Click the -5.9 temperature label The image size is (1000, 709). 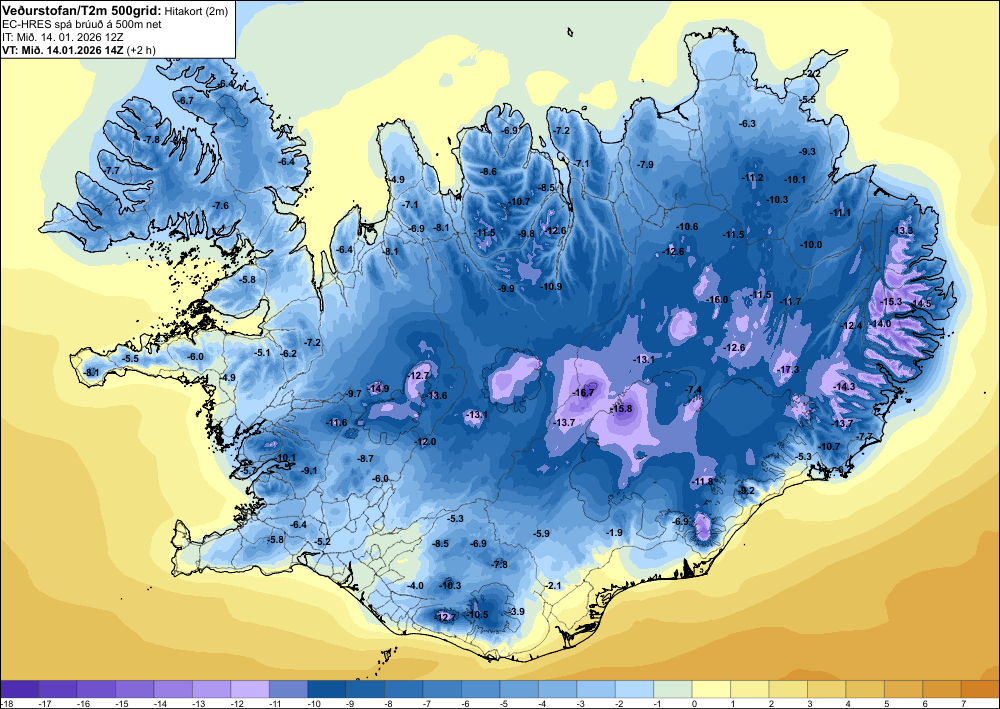click(541, 533)
